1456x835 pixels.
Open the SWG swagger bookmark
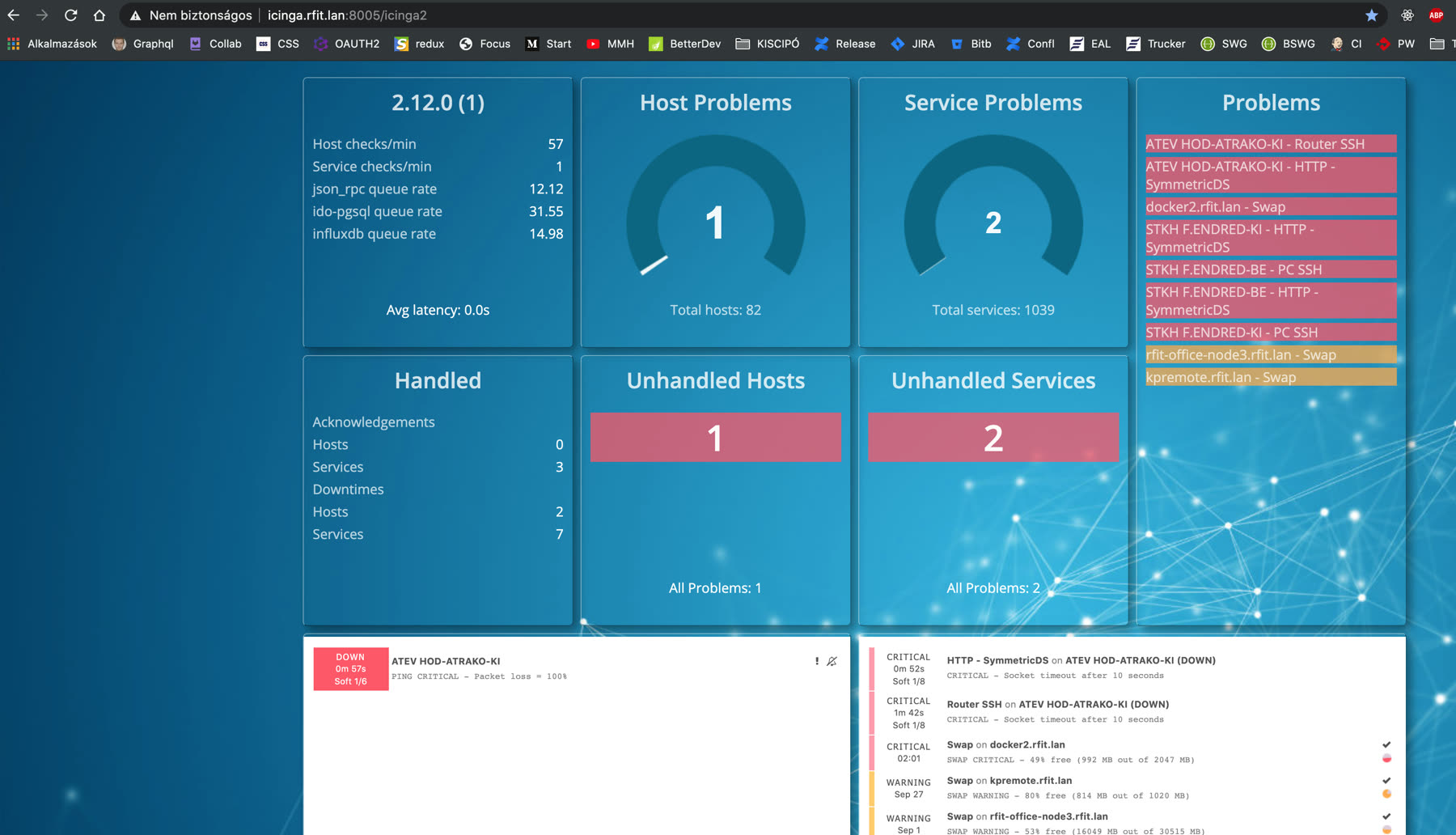point(1224,44)
